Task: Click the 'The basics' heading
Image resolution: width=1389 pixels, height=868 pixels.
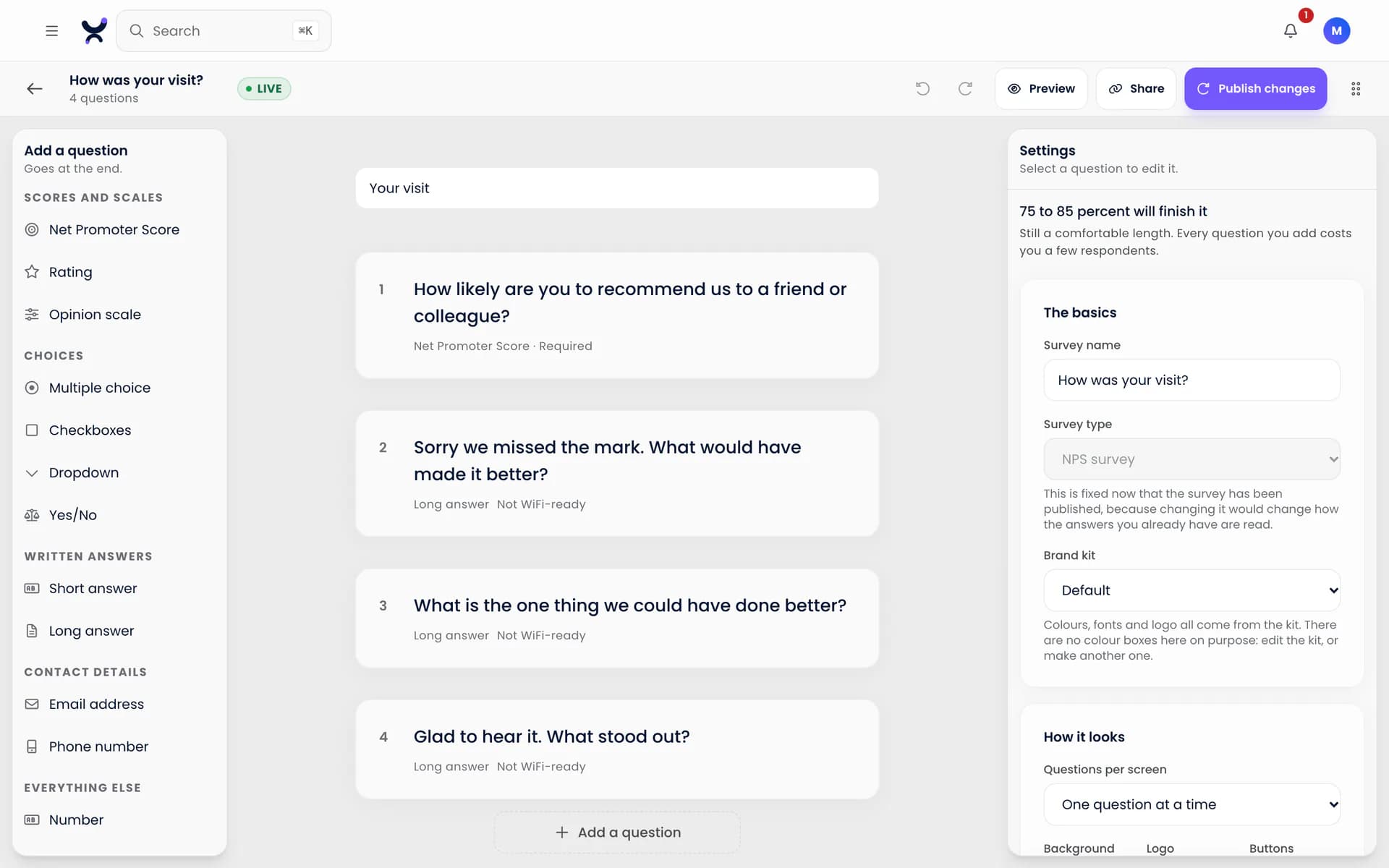Action: 1079,312
